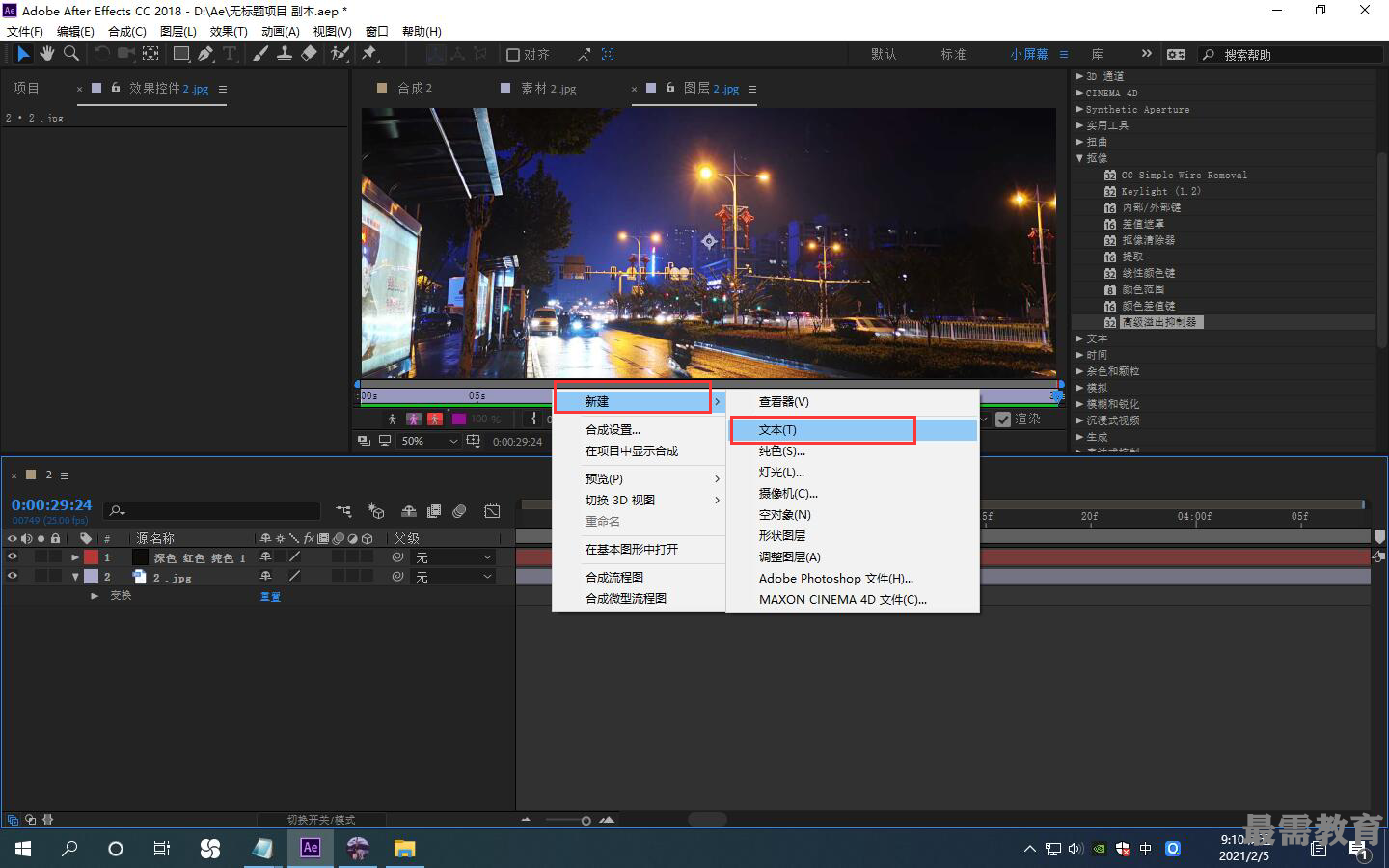Expand layer 1 properties triangle
Image resolution: width=1389 pixels, height=868 pixels.
coord(75,557)
